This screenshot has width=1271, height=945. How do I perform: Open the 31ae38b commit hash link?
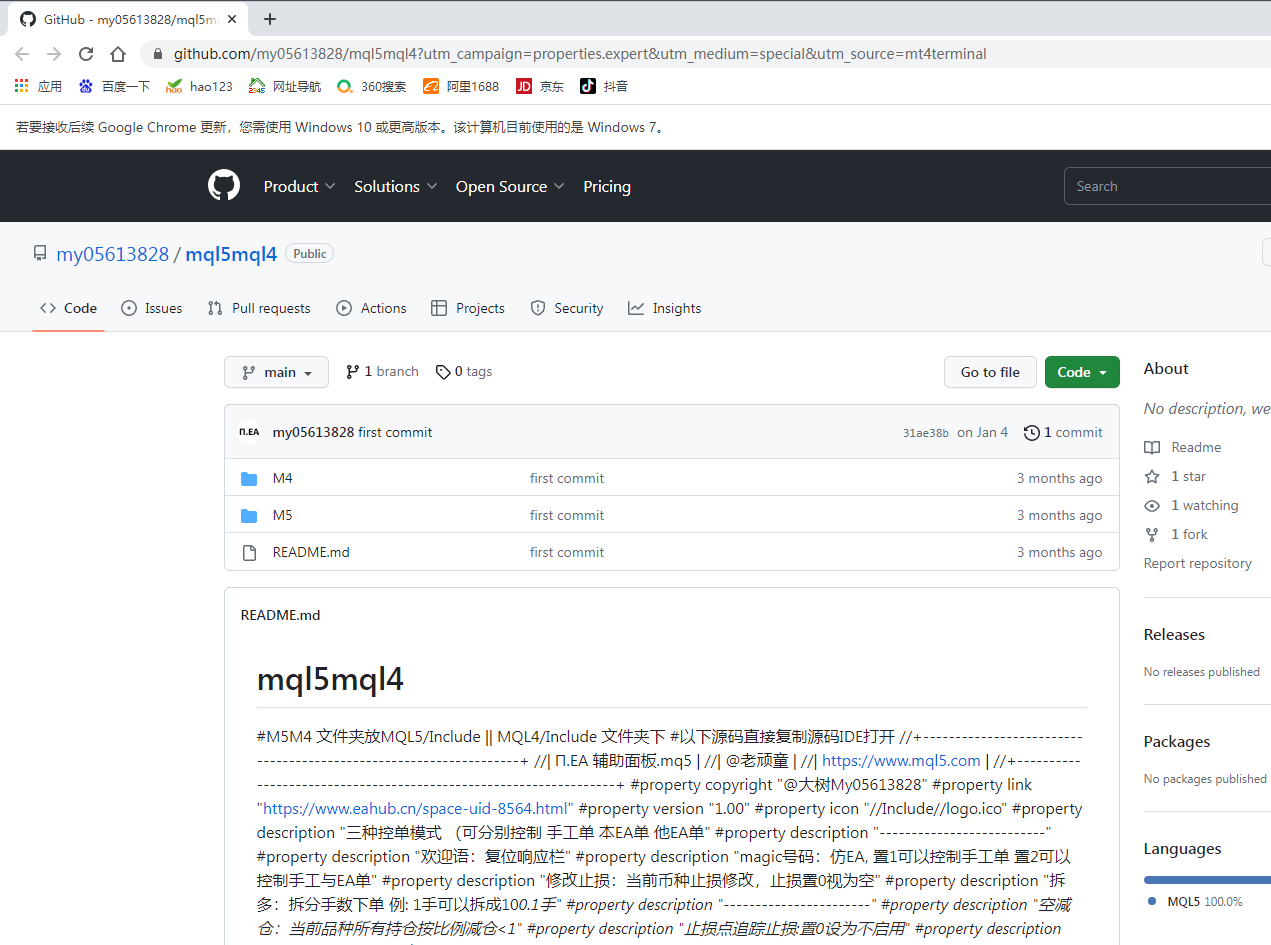click(x=926, y=433)
